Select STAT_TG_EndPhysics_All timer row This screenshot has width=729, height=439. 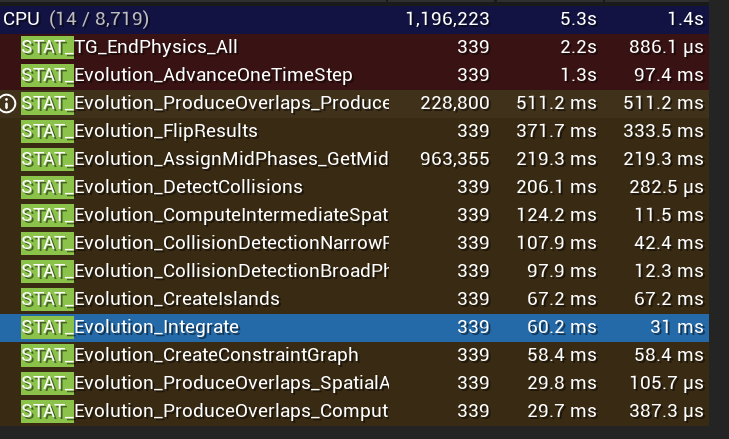pyautogui.click(x=354, y=47)
